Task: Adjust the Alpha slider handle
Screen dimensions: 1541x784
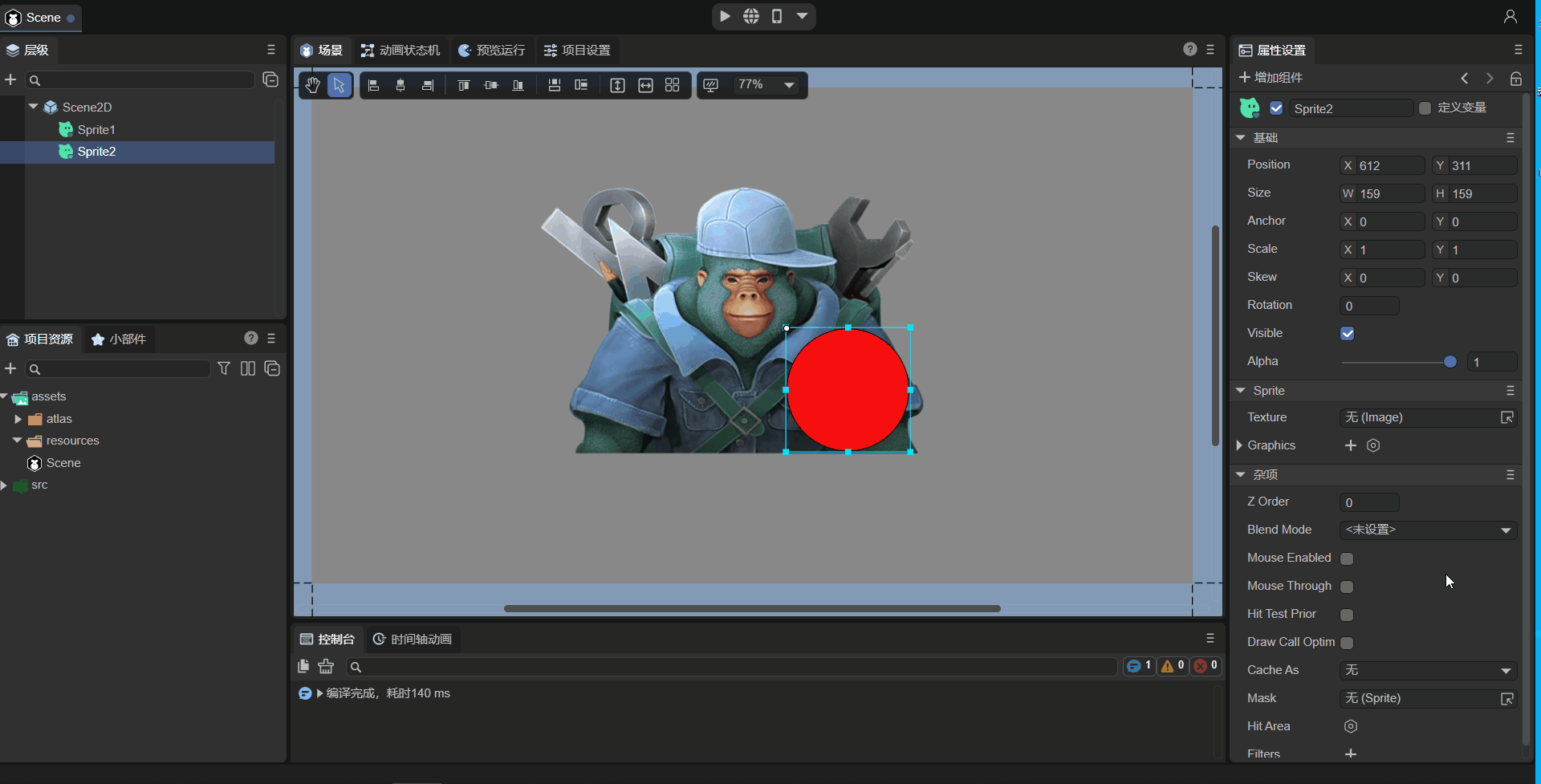Action: [x=1450, y=362]
